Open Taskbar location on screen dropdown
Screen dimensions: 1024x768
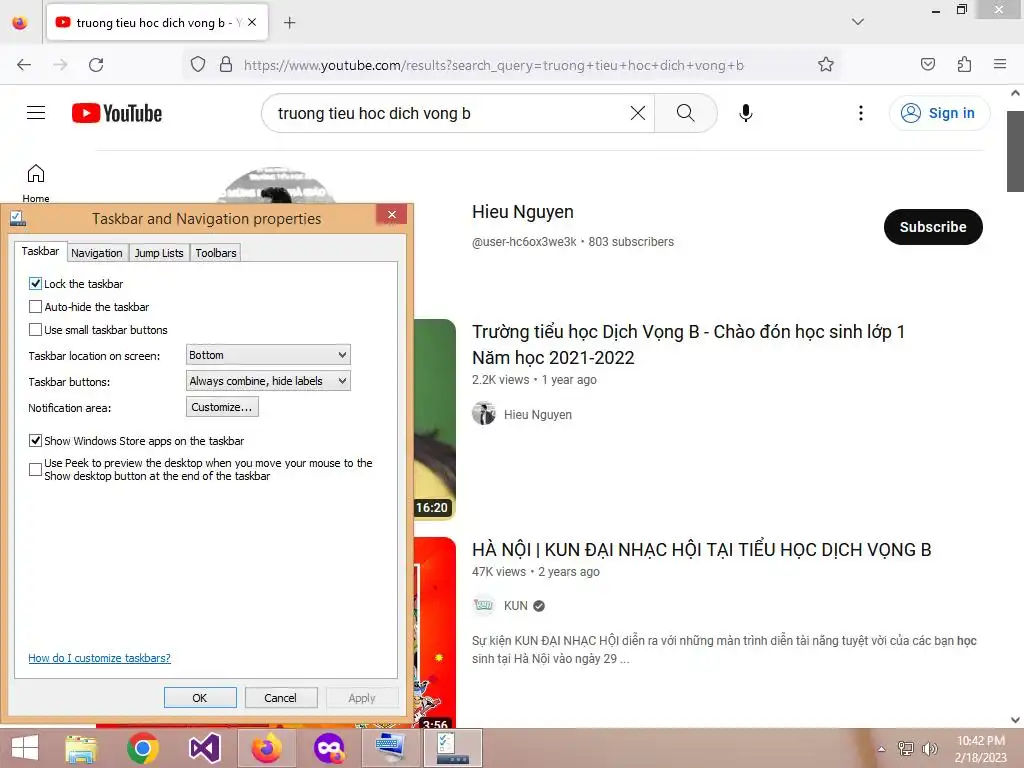pyautogui.click(x=268, y=355)
